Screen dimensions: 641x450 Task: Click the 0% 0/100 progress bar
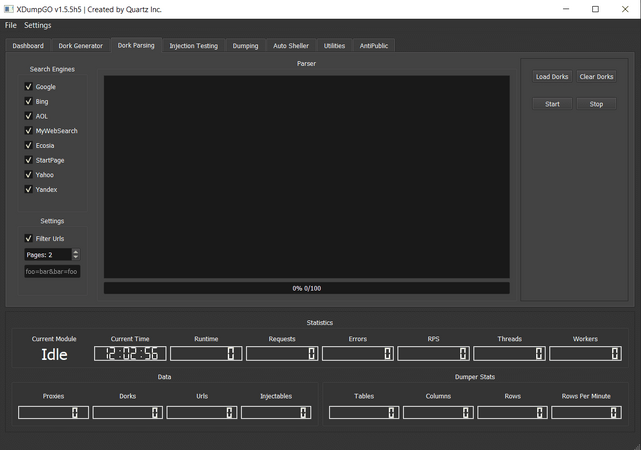click(307, 288)
